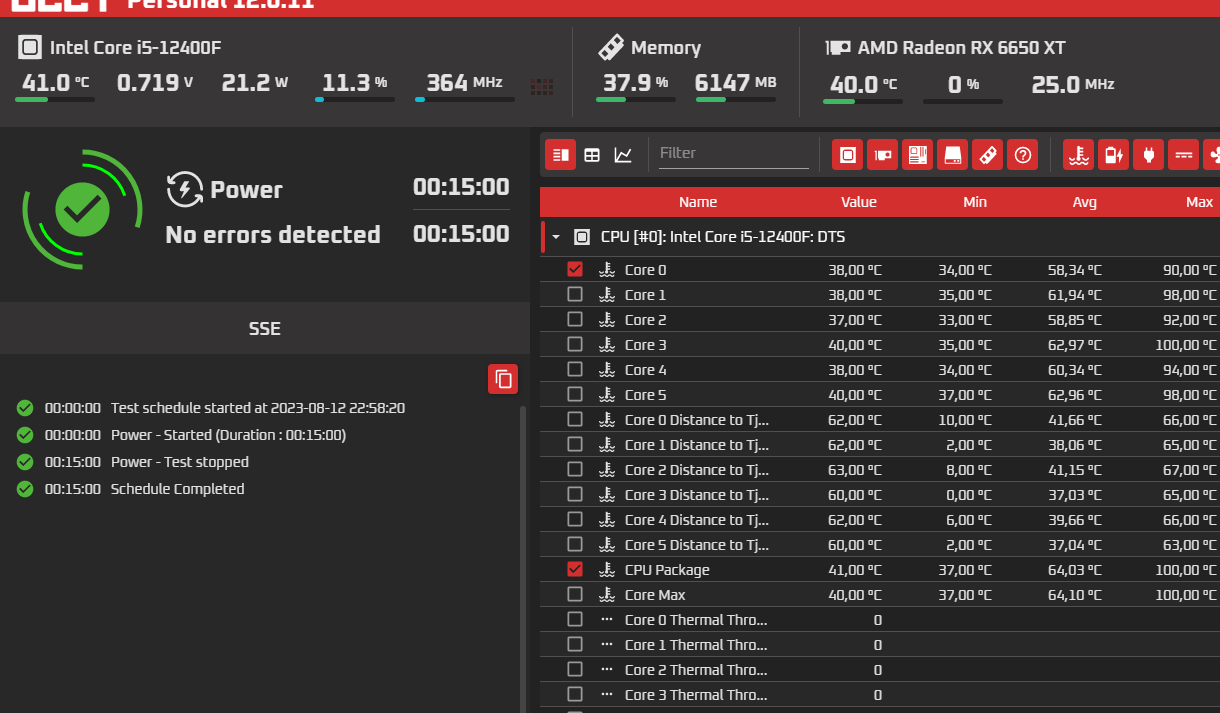Uncheck the CPU Package checkbox
Viewport: 1220px width, 713px height.
[x=575, y=569]
